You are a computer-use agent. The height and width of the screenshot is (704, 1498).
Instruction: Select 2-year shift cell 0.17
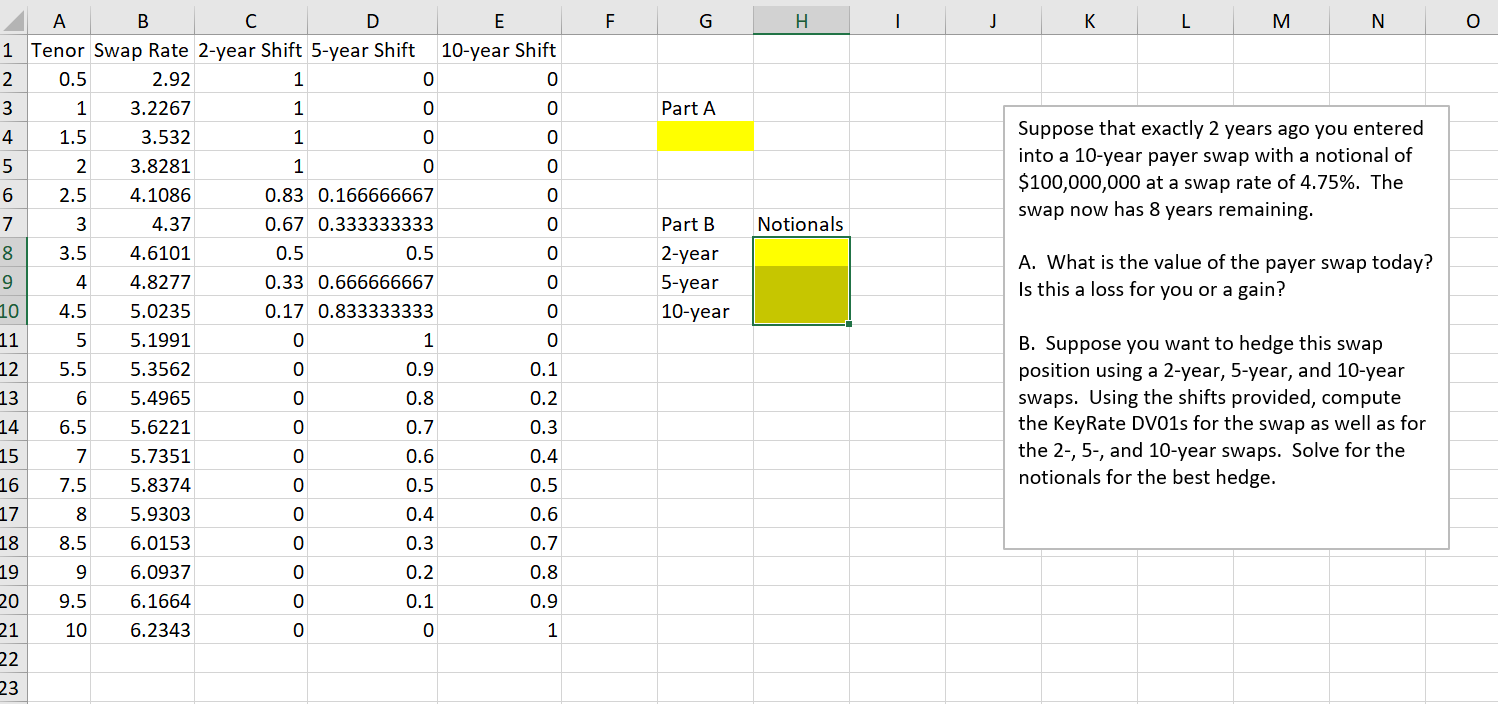tap(251, 311)
